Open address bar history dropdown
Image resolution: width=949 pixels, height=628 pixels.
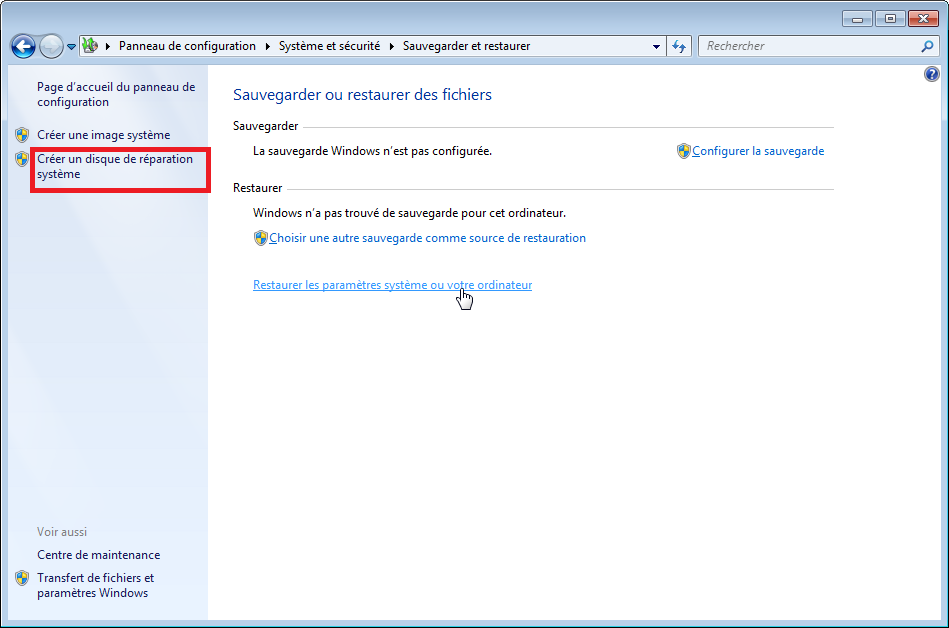(656, 47)
